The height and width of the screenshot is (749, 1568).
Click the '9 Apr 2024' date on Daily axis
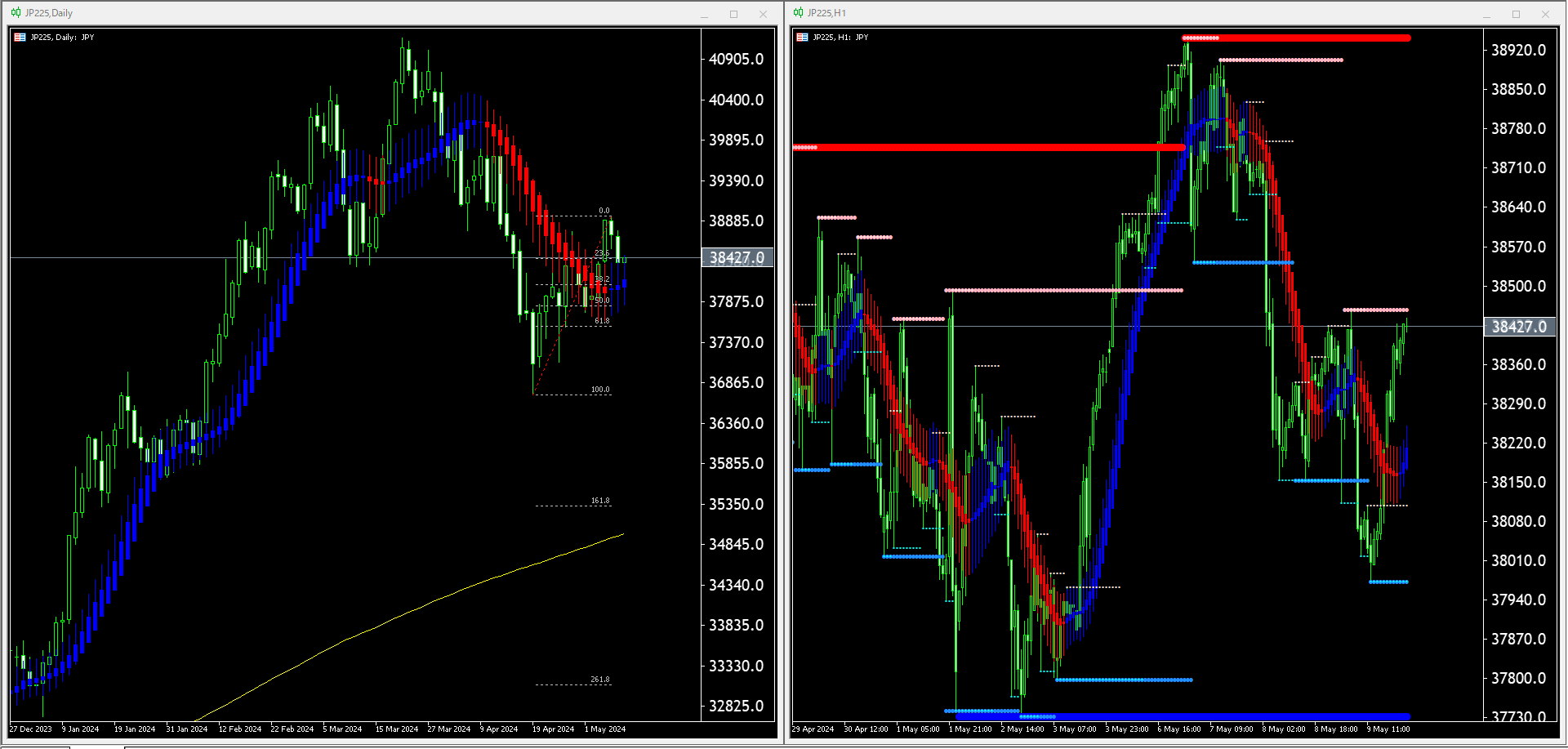(499, 729)
